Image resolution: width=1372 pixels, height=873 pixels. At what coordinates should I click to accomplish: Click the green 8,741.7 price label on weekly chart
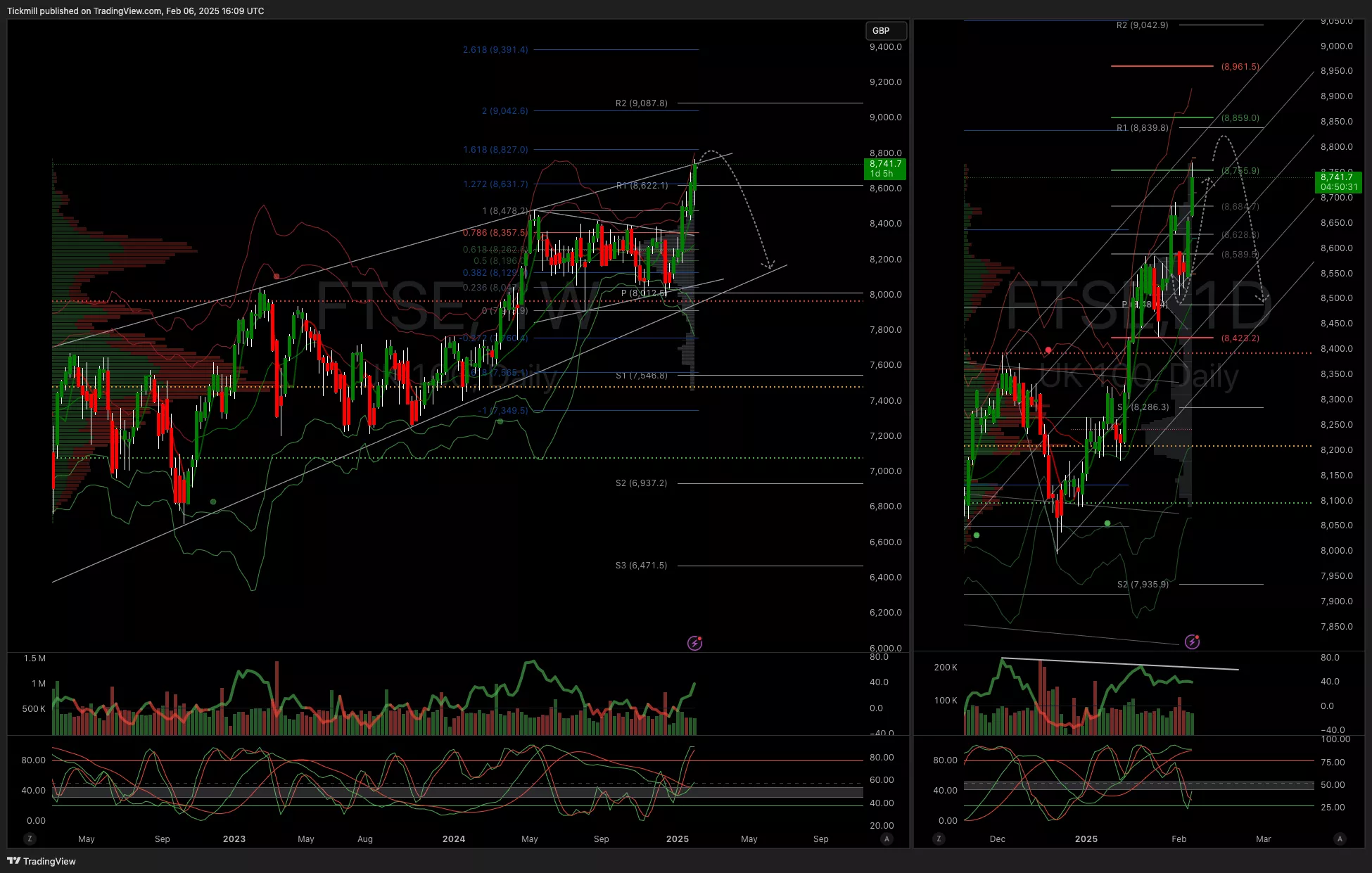tap(884, 168)
